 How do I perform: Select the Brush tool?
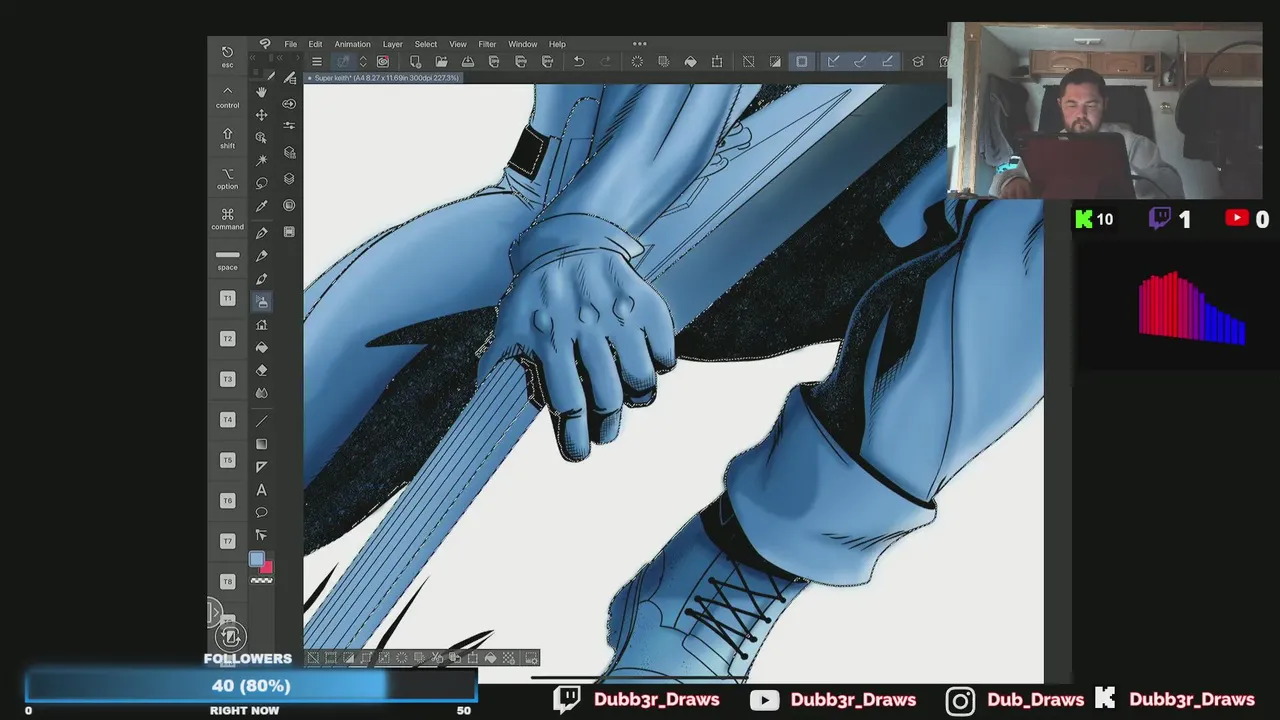coord(261,279)
